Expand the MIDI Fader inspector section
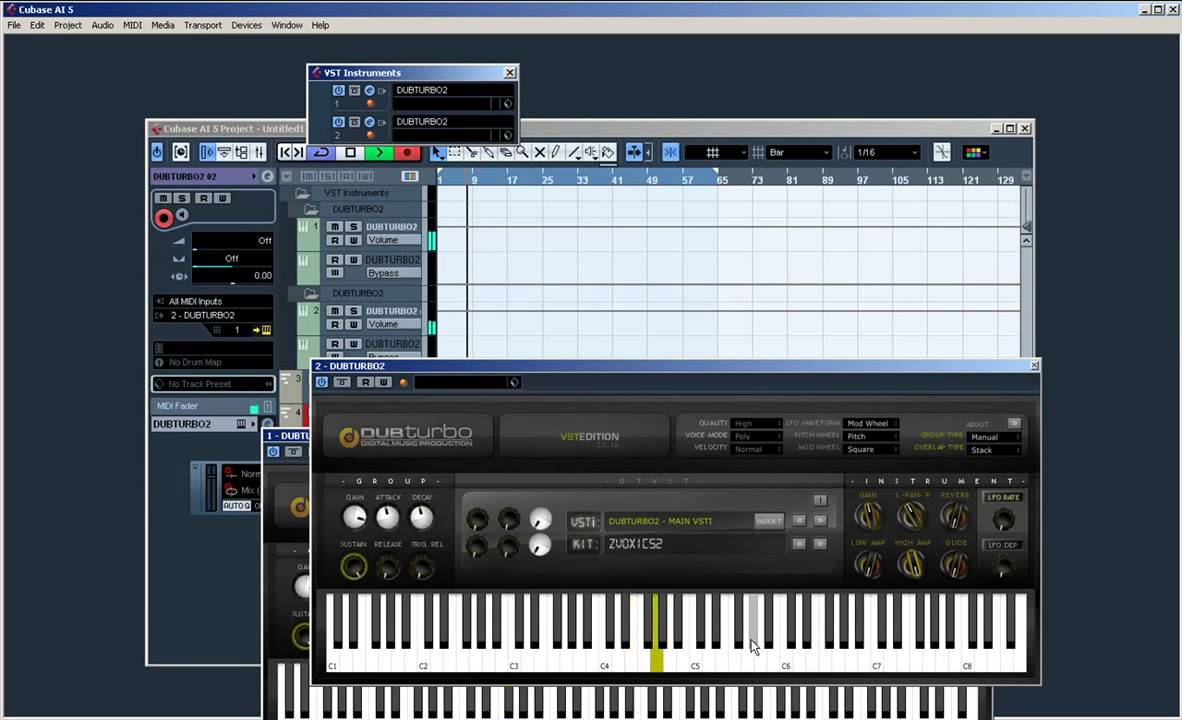Screen dimensions: 1182x720 click(213, 406)
